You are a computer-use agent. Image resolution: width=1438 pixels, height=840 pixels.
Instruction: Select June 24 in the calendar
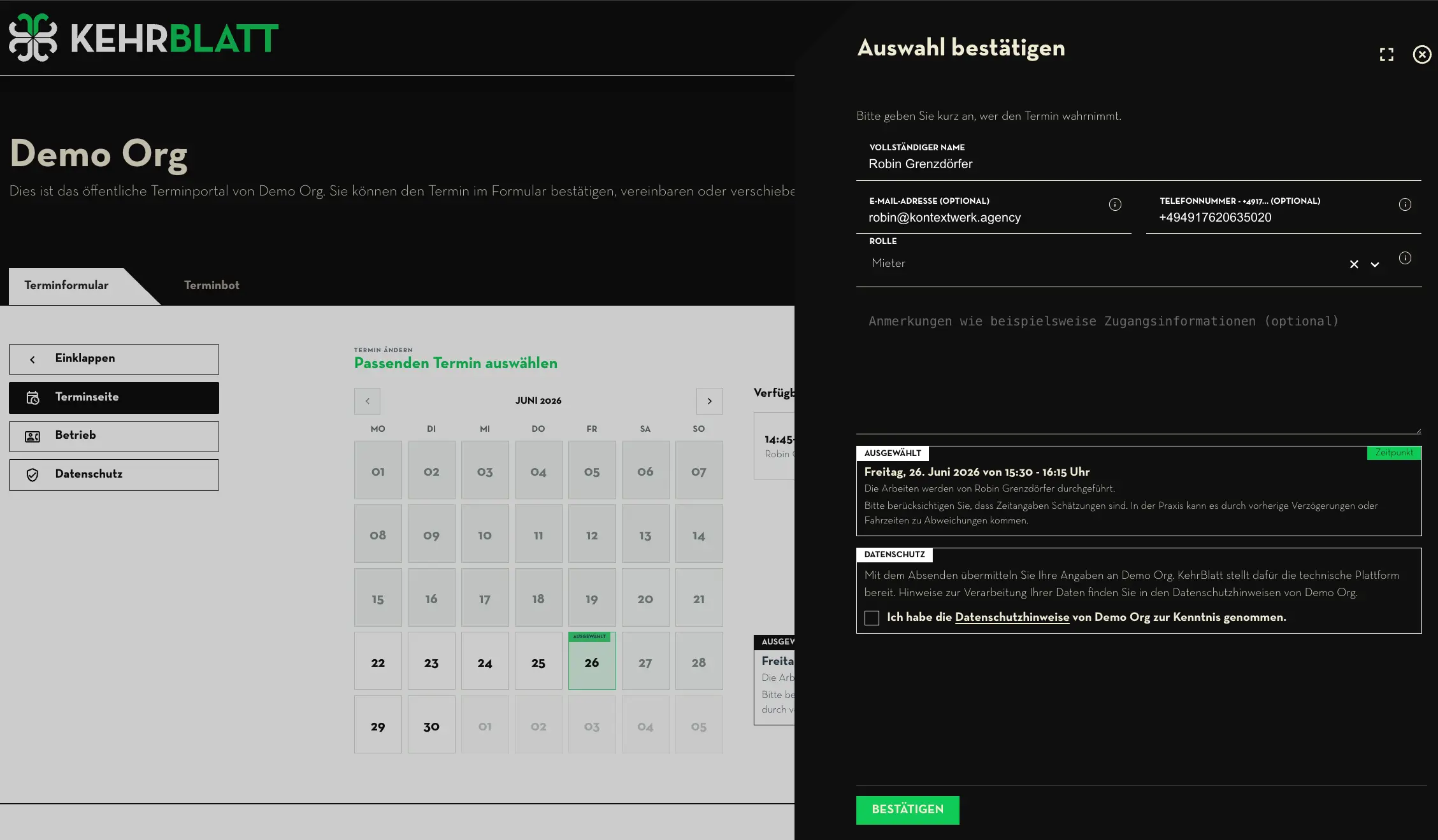pyautogui.click(x=485, y=661)
